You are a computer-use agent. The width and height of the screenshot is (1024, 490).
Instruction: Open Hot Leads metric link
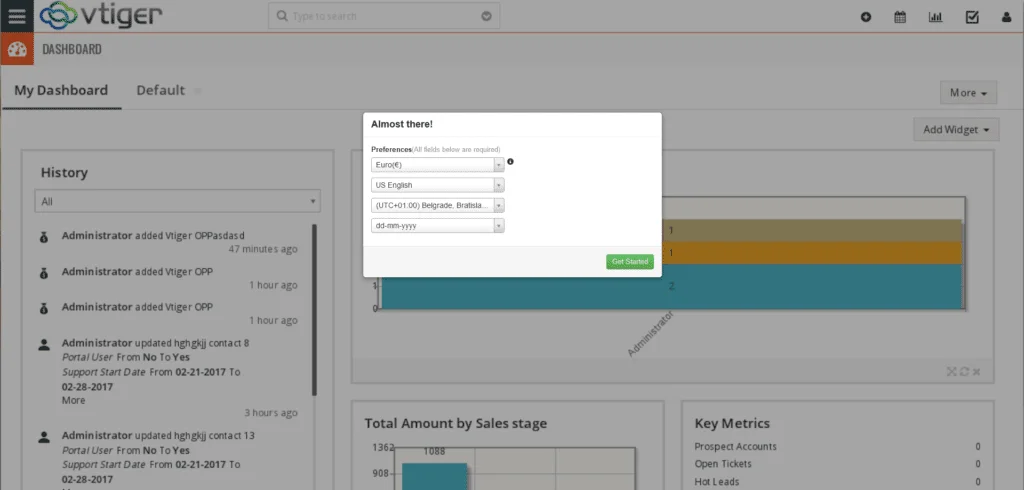[717, 482]
